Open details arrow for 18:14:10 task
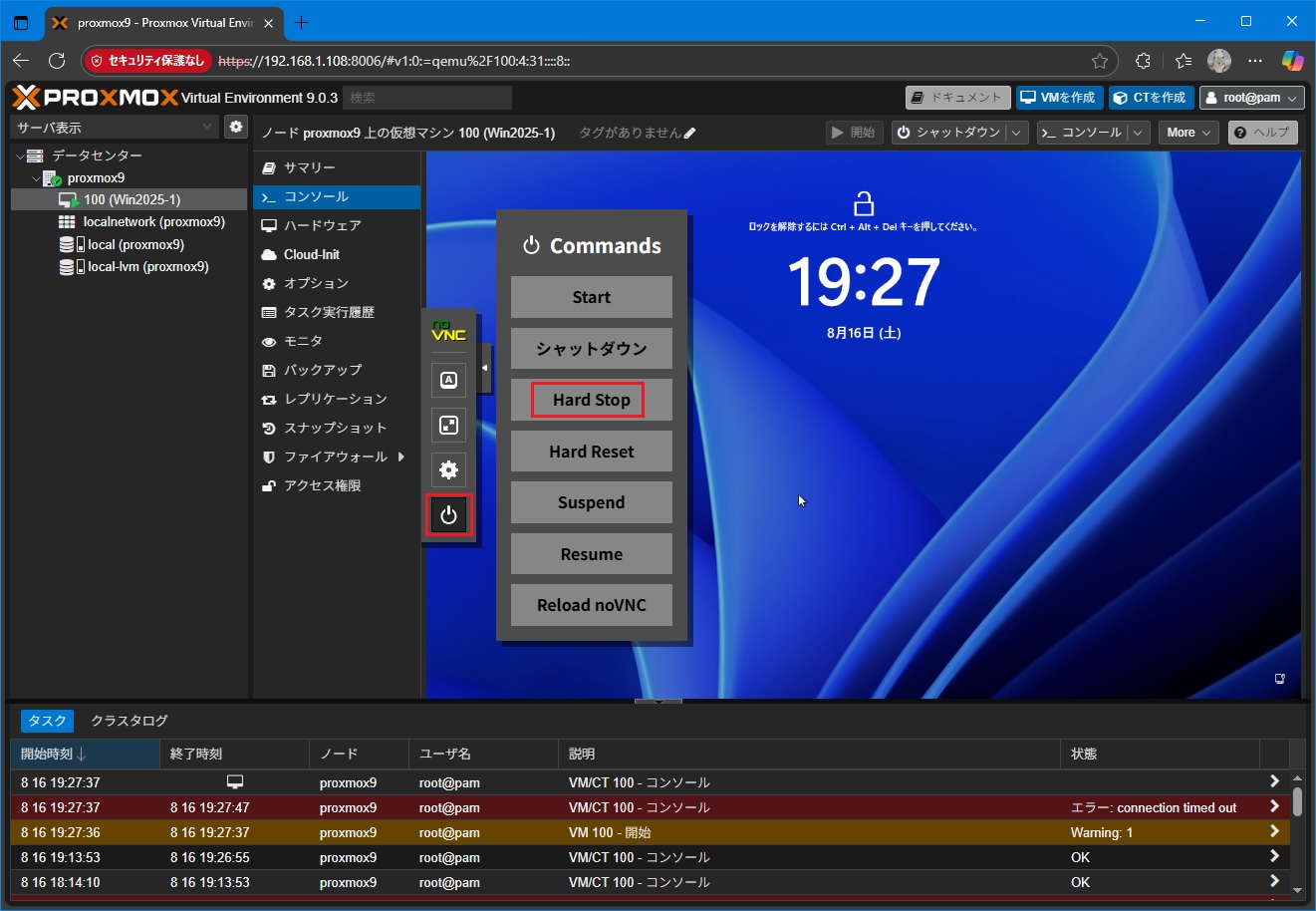The image size is (1316, 911). click(1274, 881)
